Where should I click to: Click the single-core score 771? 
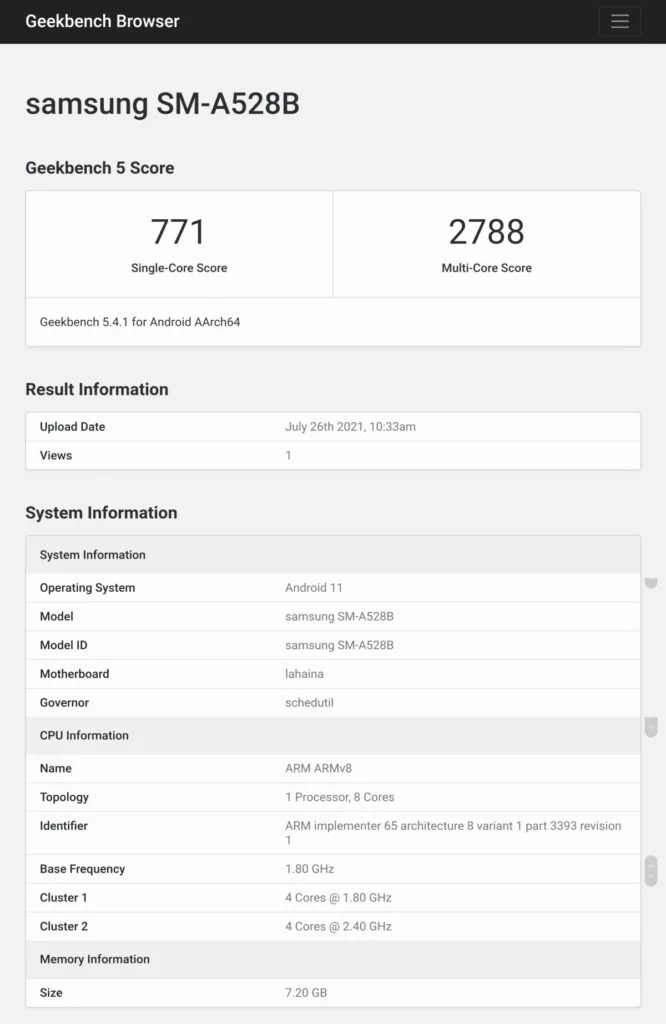[x=178, y=232]
